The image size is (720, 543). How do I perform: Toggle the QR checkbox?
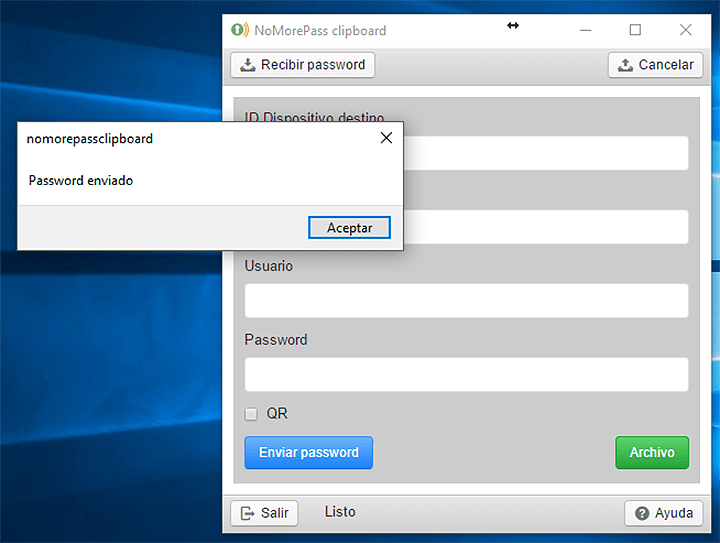point(251,414)
